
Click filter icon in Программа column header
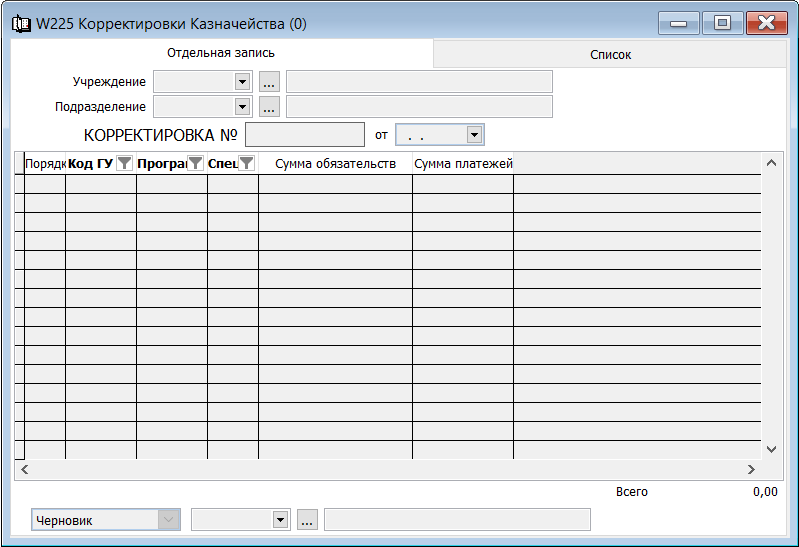[x=196, y=164]
